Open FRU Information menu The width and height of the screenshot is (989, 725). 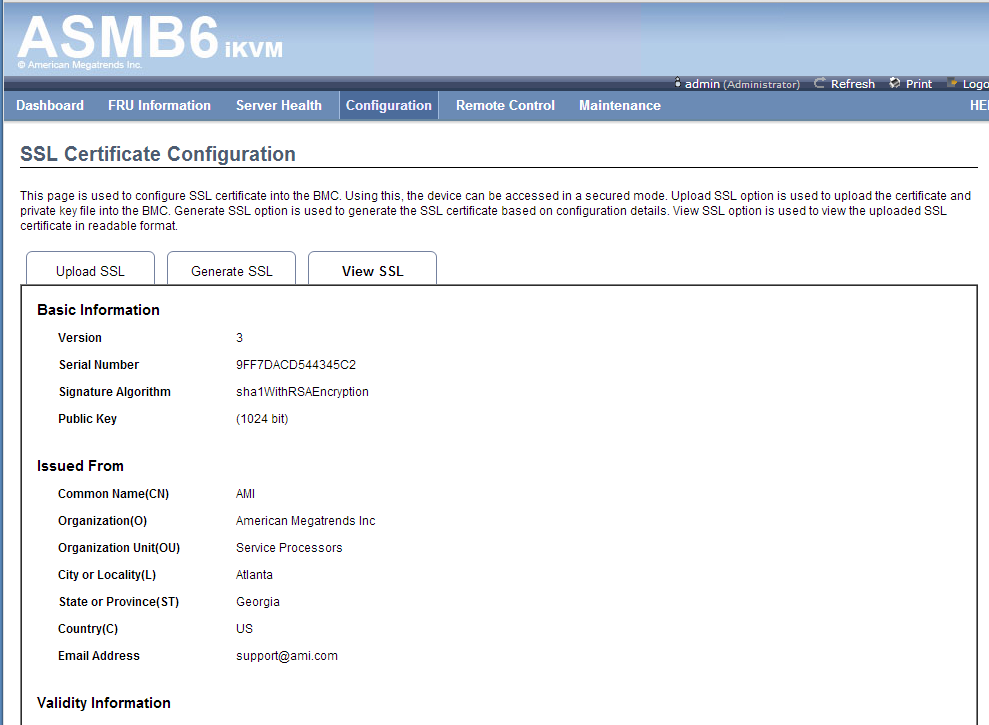click(160, 105)
